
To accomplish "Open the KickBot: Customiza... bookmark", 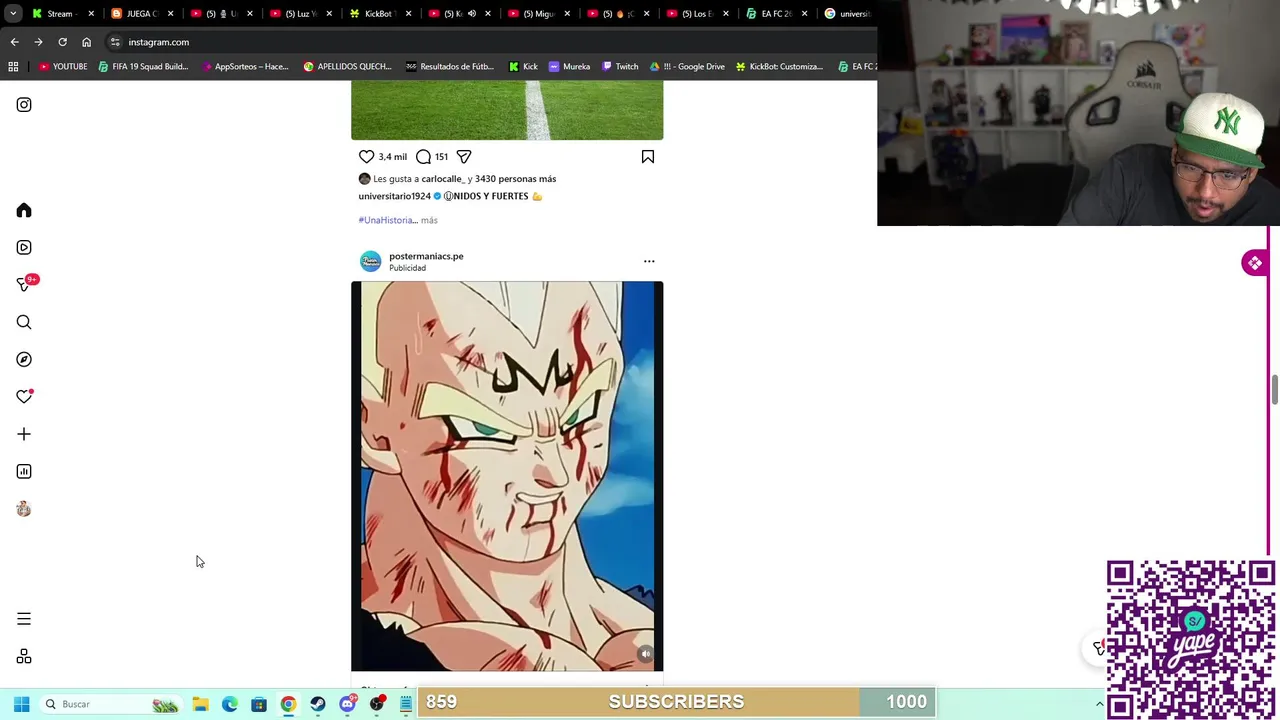I will point(779,67).
